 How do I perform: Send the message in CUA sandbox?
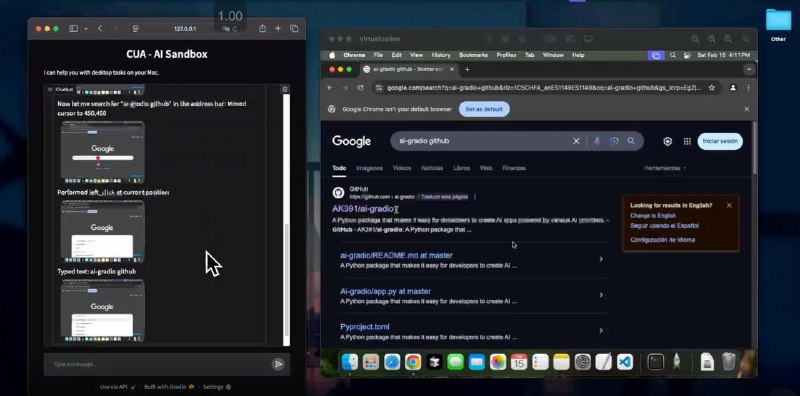click(278, 364)
